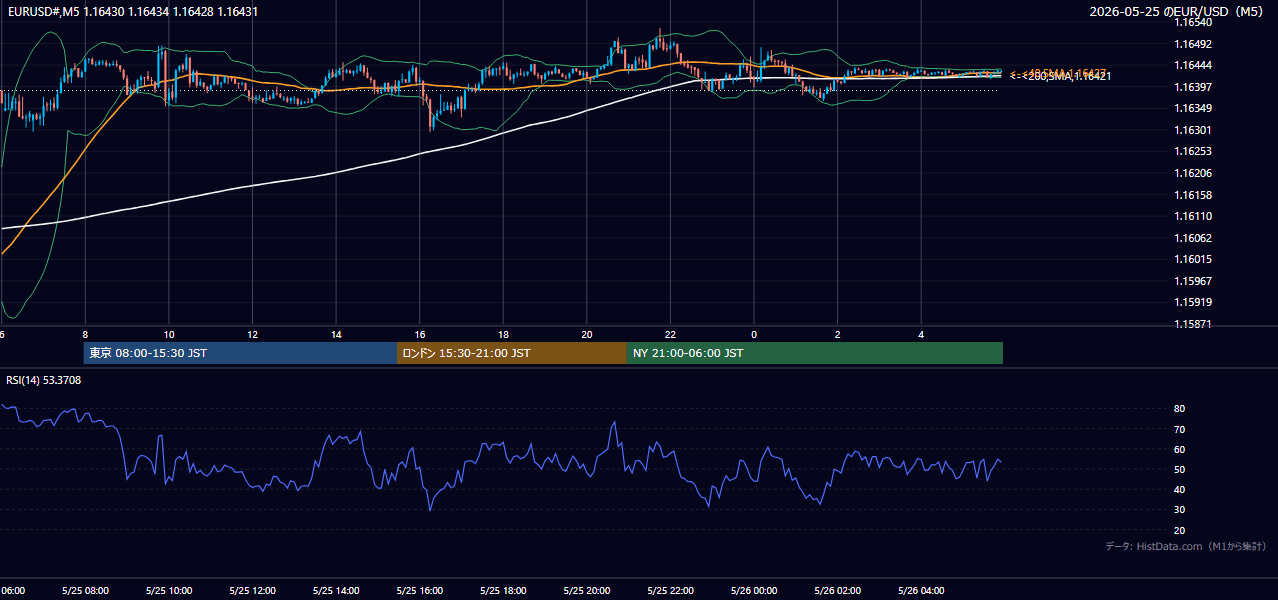Click the 2026-05-25 EUR/USD (M5) title

tap(1177, 11)
